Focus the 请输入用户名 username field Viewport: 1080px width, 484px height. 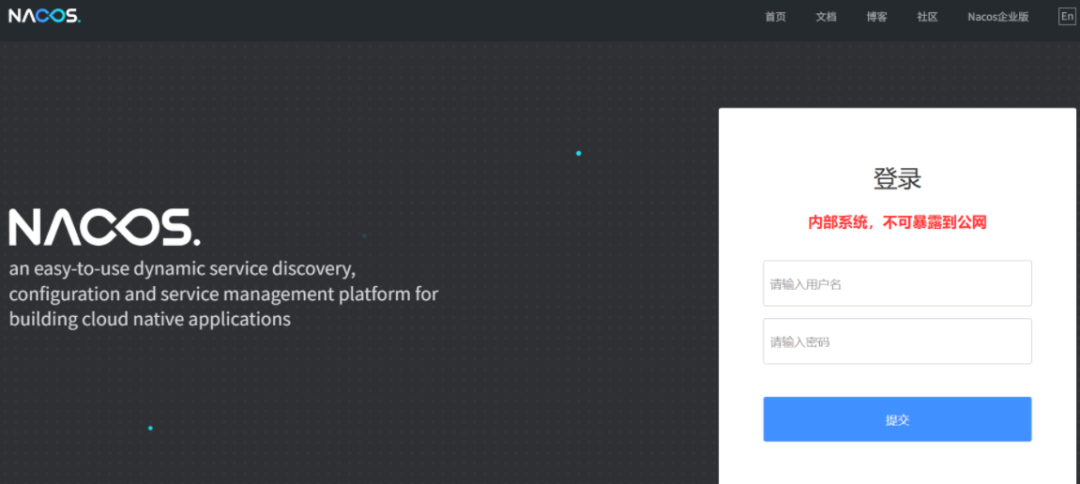[897, 284]
